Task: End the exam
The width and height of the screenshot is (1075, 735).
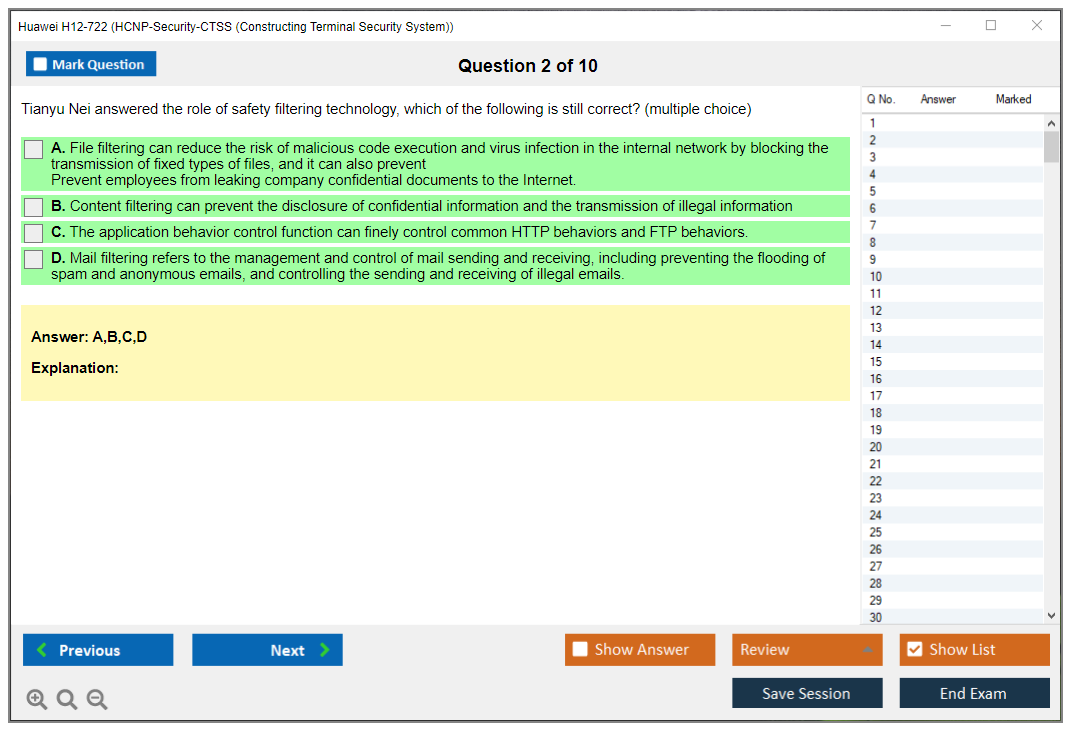Action: point(973,693)
